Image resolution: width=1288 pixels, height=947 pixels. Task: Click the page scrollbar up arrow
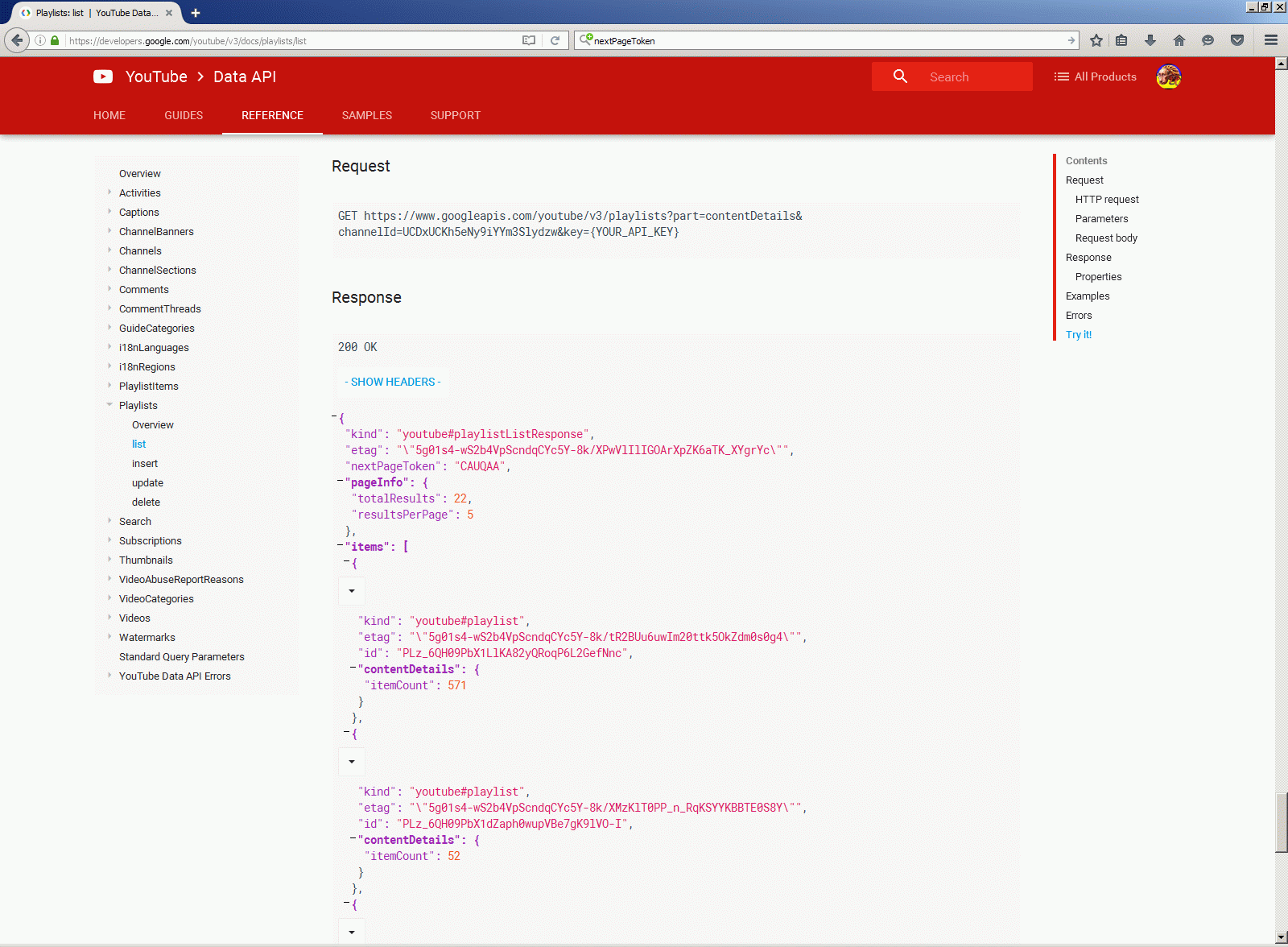point(1282,63)
